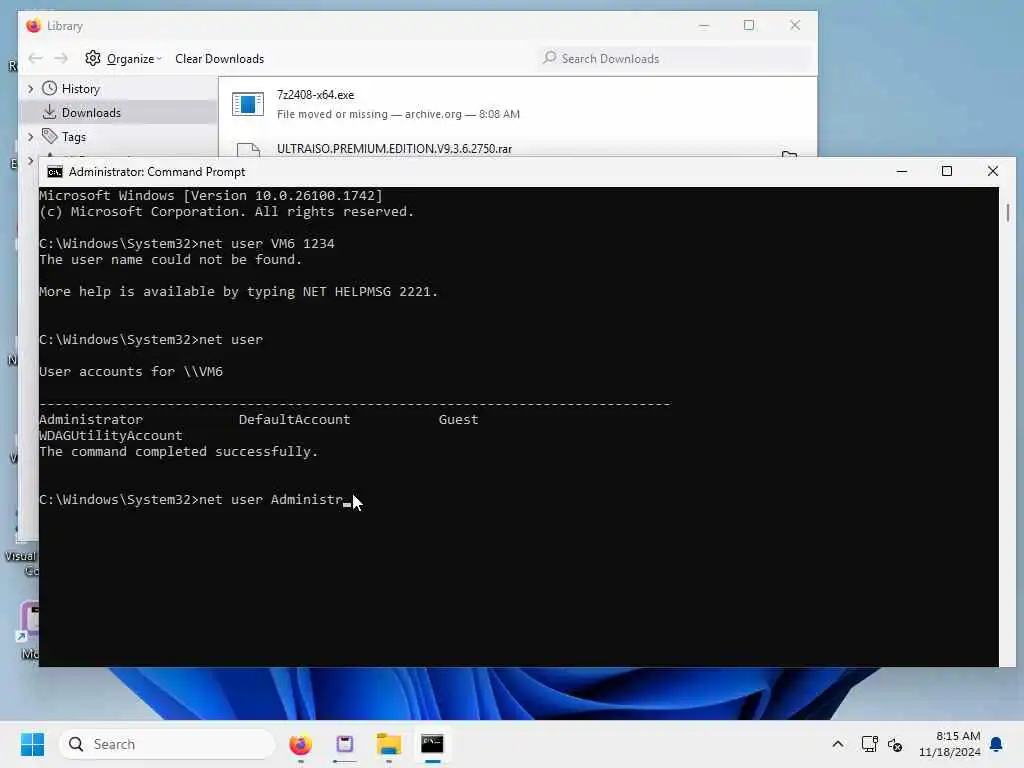Open the Organize dropdown arrow in Library

click(x=159, y=59)
